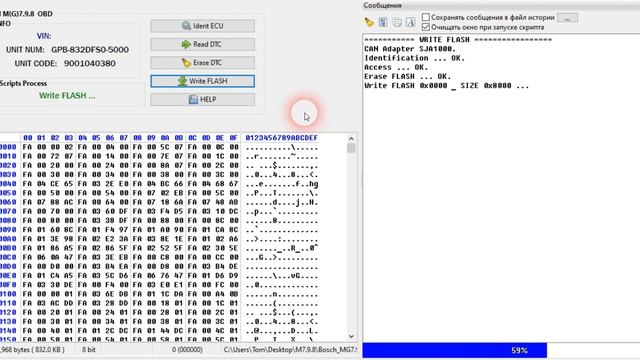Click the VIN label
The image size is (640, 360).
(x=44, y=36)
